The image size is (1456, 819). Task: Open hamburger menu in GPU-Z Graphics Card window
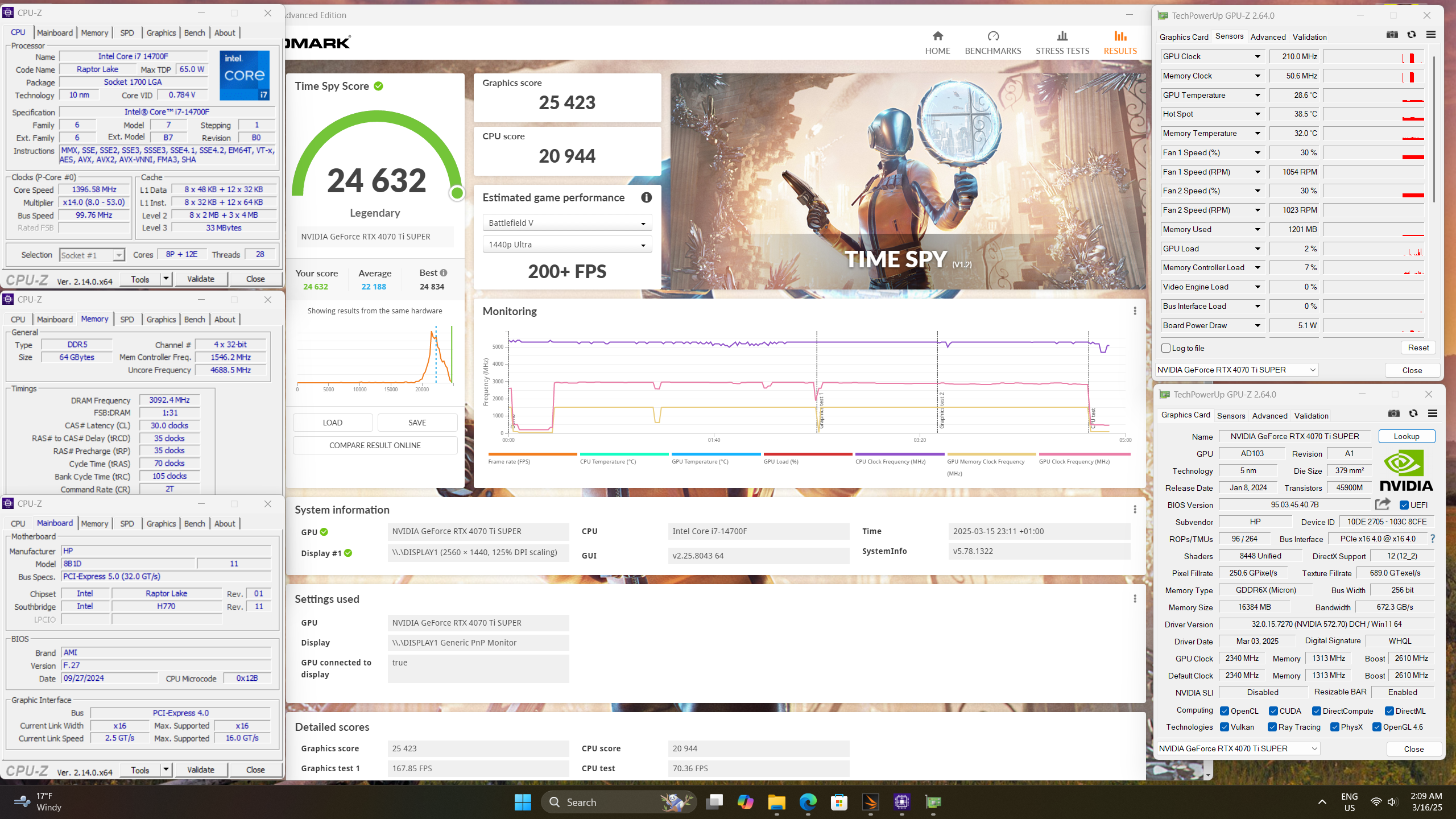1433,414
